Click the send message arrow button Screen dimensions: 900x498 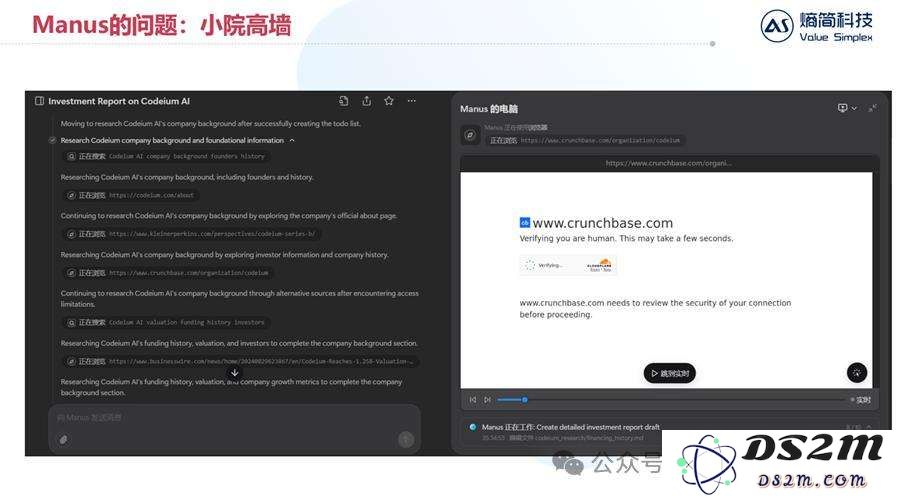pyautogui.click(x=406, y=440)
